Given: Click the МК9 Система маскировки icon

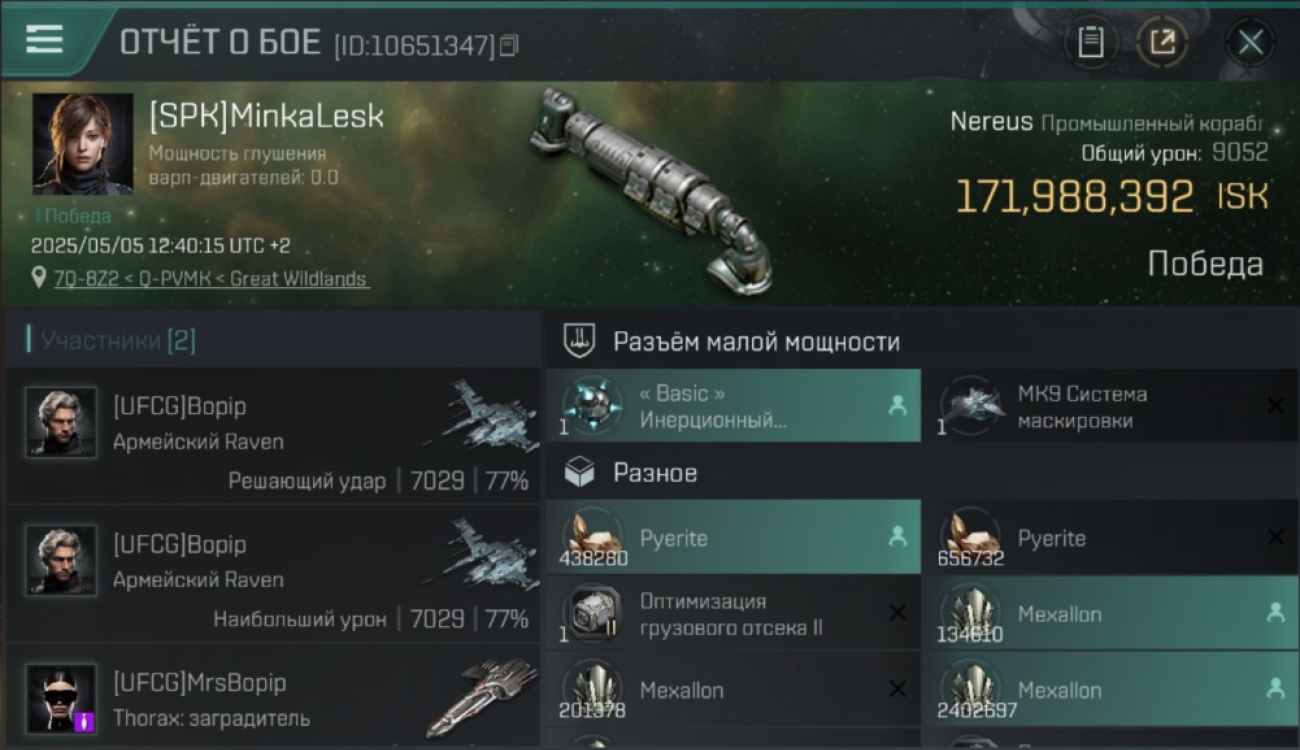Looking at the screenshot, I should 971,406.
